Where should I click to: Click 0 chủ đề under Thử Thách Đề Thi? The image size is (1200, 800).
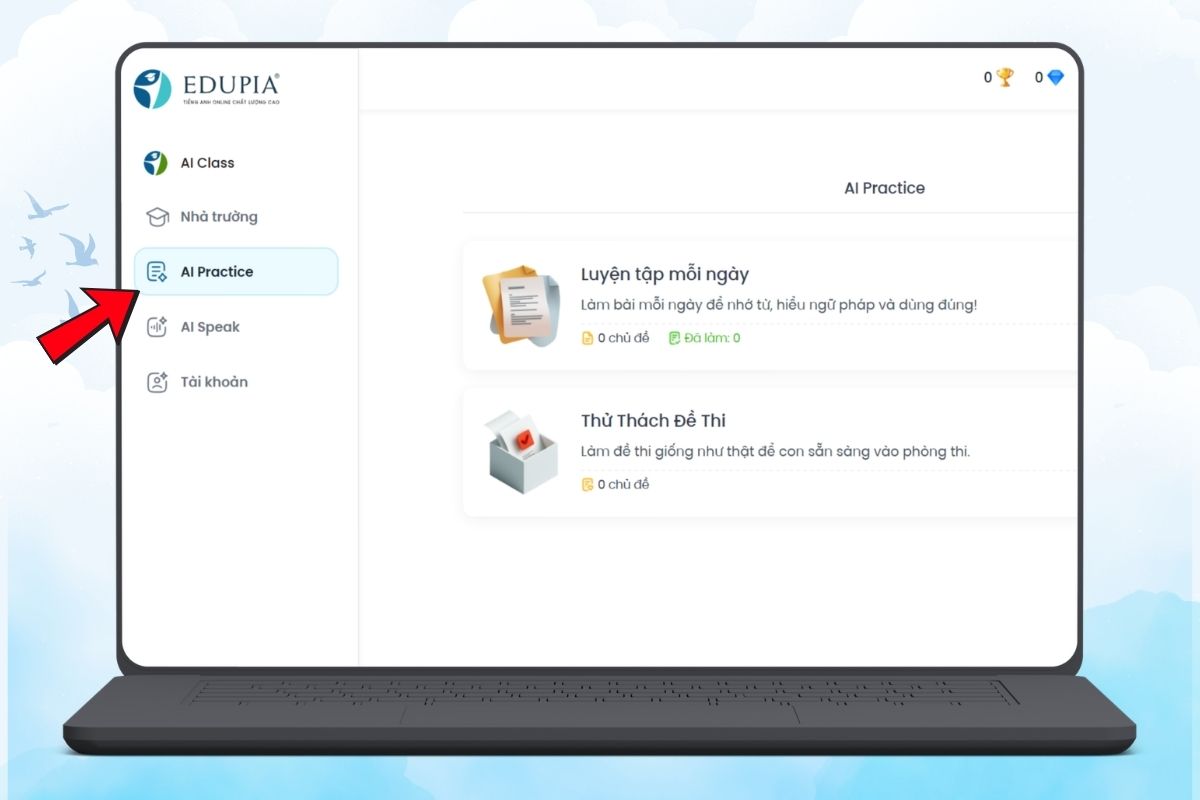tap(615, 485)
